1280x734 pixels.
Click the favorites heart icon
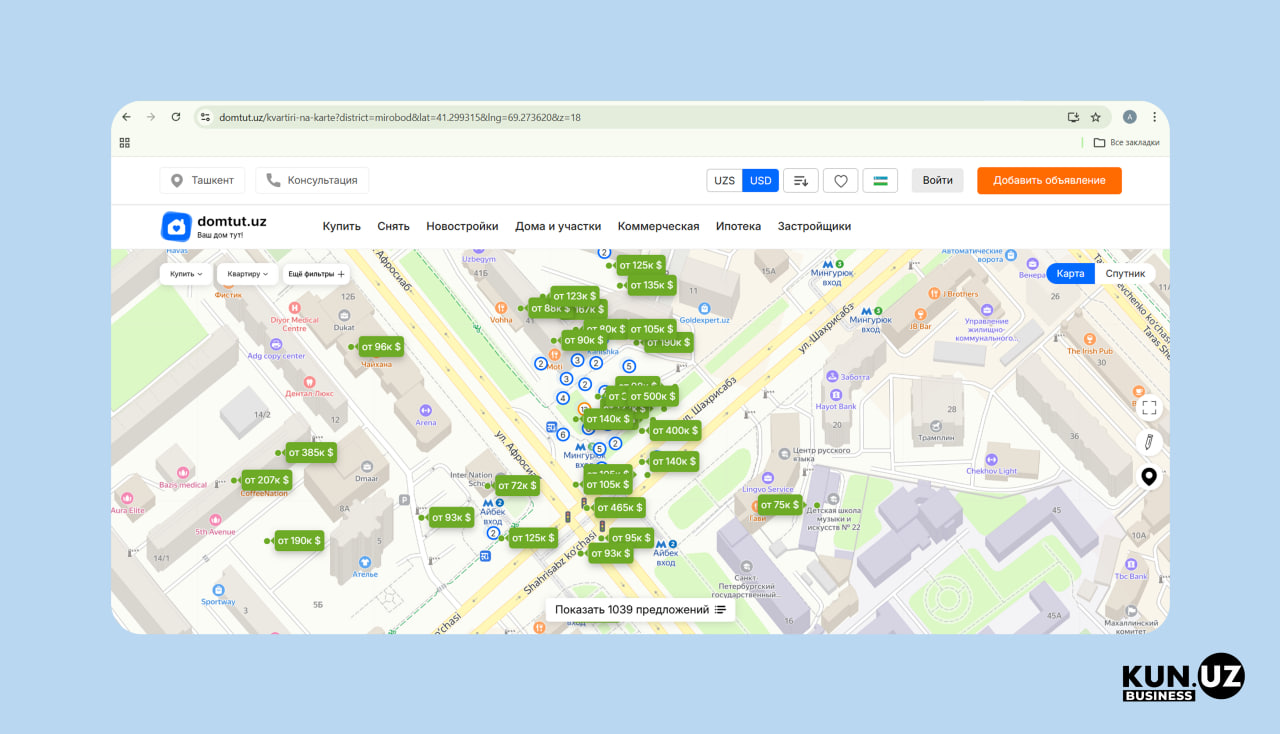pos(840,181)
